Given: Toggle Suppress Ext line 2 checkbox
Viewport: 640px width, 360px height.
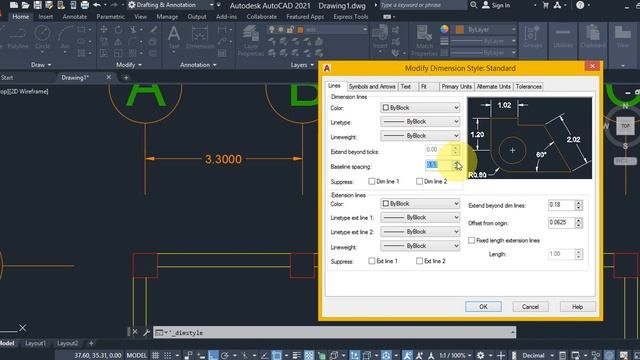Looking at the screenshot, I should click(x=419, y=261).
